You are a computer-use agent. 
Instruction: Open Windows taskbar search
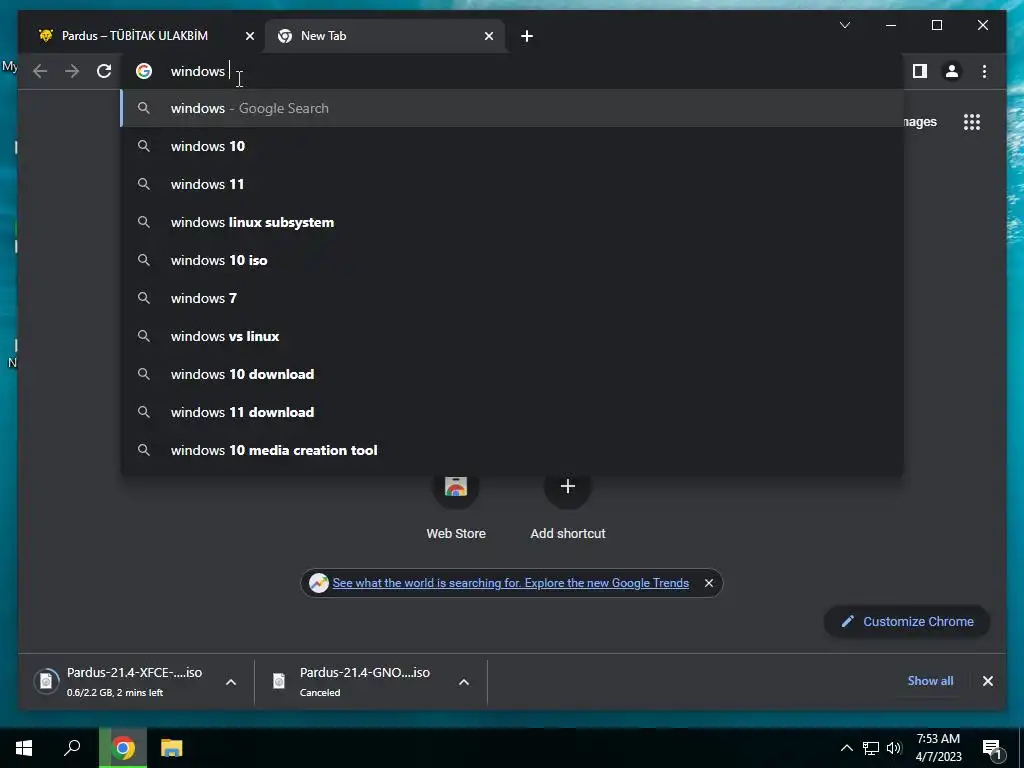(72, 748)
